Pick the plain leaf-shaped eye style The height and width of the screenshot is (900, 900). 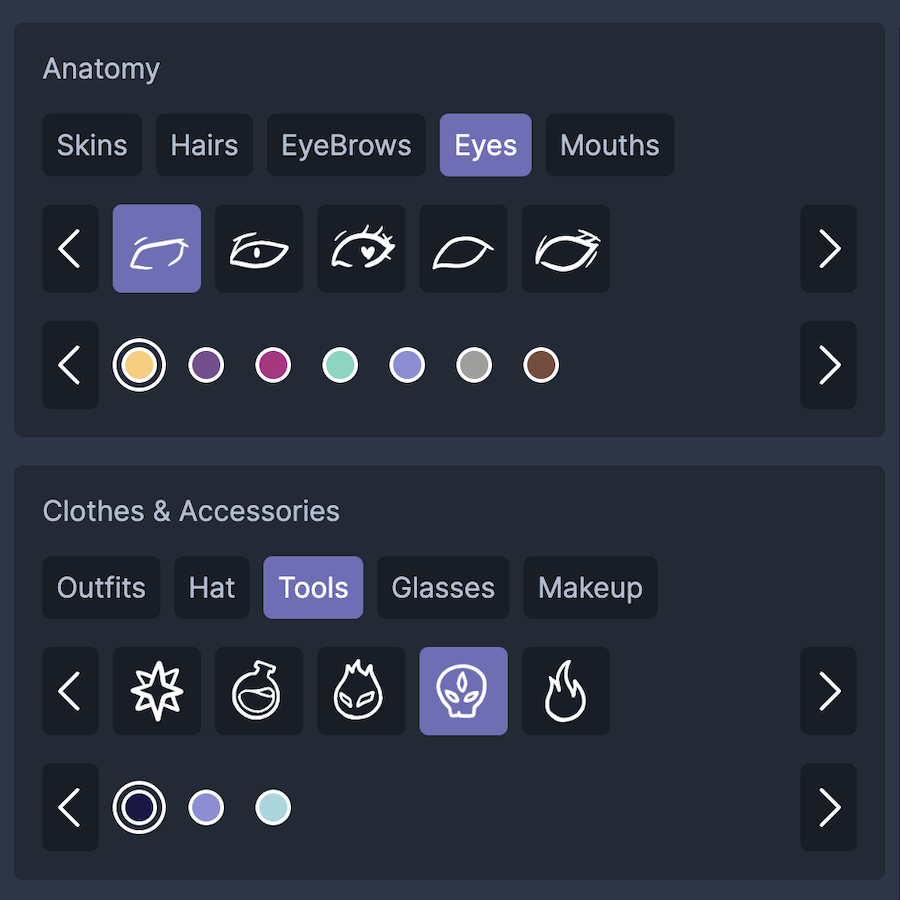click(x=464, y=249)
